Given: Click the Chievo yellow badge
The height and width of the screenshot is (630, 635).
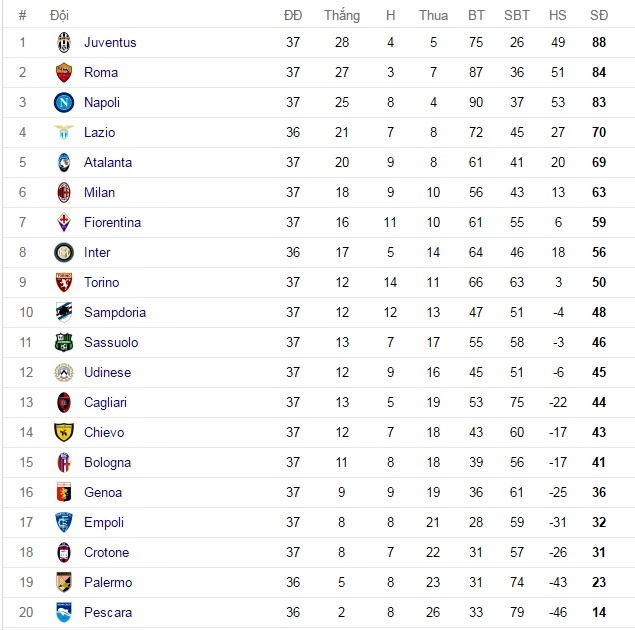Looking at the screenshot, I should pos(64,433).
